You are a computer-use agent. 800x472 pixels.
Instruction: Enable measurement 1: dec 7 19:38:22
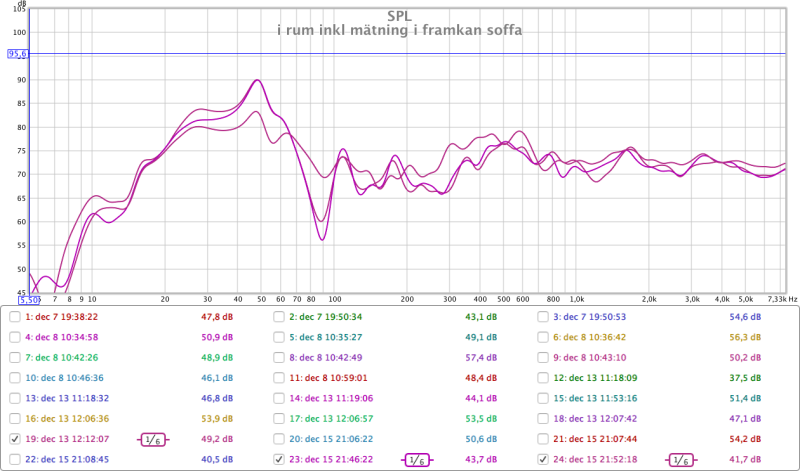click(14, 317)
